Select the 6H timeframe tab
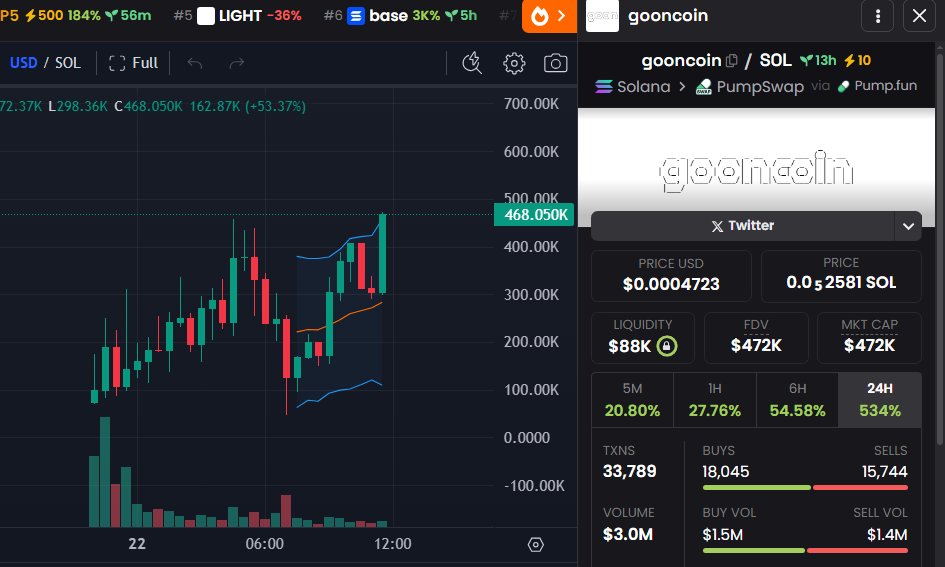The image size is (945, 567). [796, 400]
